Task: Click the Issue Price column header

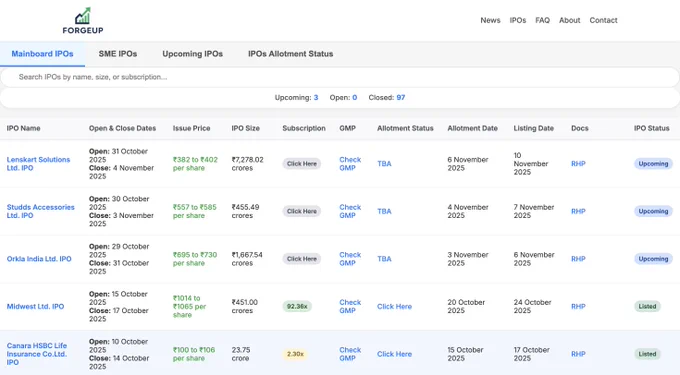Action: 191,128
